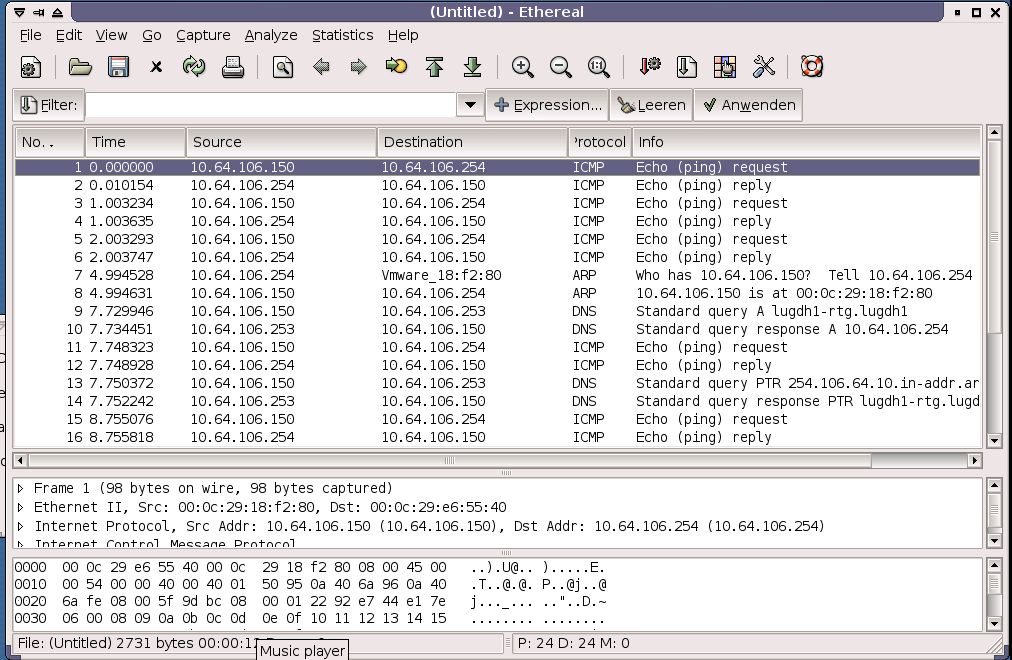The width and height of the screenshot is (1012, 660).
Task: Select packet 7, the ARP Who has 10.64.106.150 row
Action: [x=497, y=275]
